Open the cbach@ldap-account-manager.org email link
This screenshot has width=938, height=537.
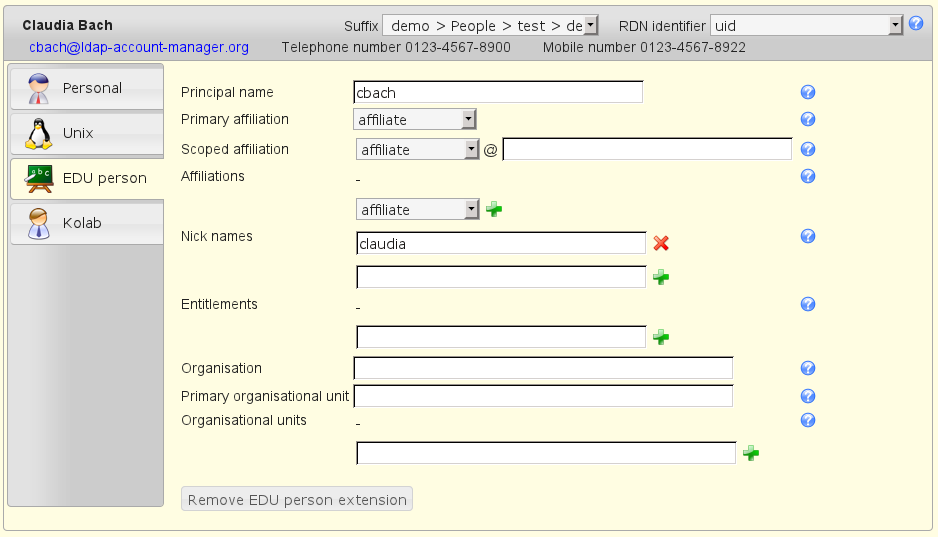pyautogui.click(x=139, y=47)
